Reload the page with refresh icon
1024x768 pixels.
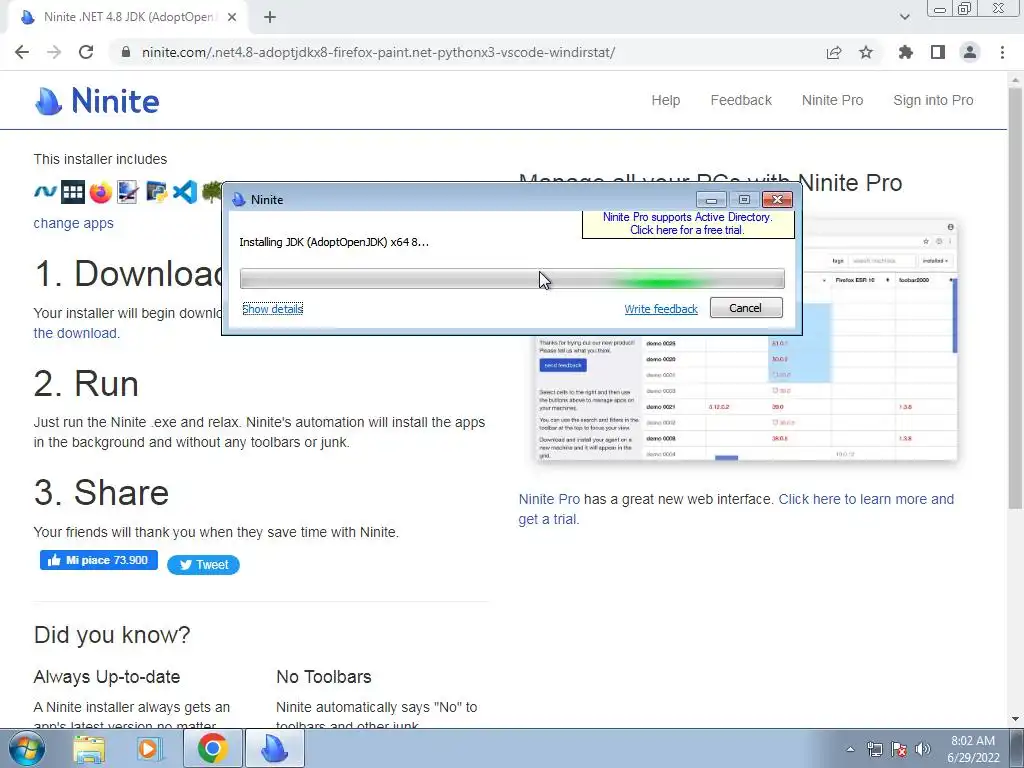pos(86,52)
